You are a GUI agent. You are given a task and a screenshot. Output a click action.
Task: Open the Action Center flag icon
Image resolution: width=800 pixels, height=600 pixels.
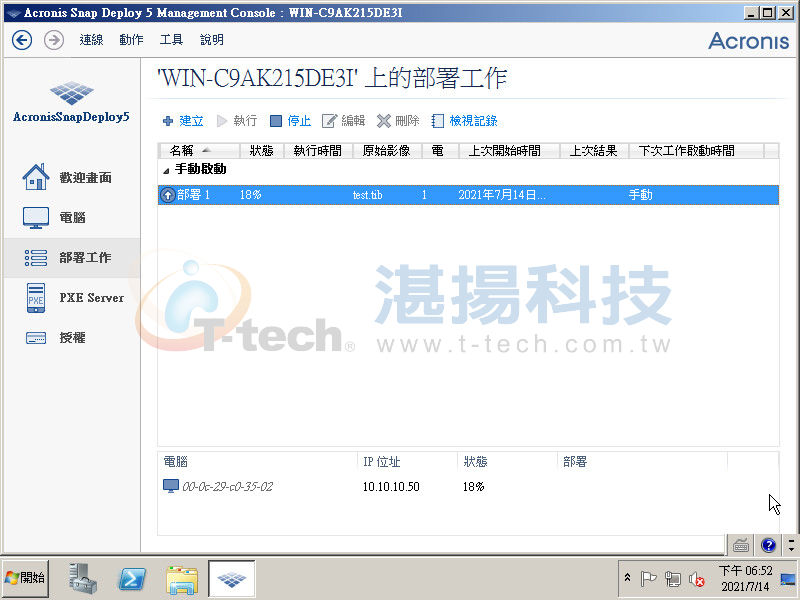[x=648, y=579]
